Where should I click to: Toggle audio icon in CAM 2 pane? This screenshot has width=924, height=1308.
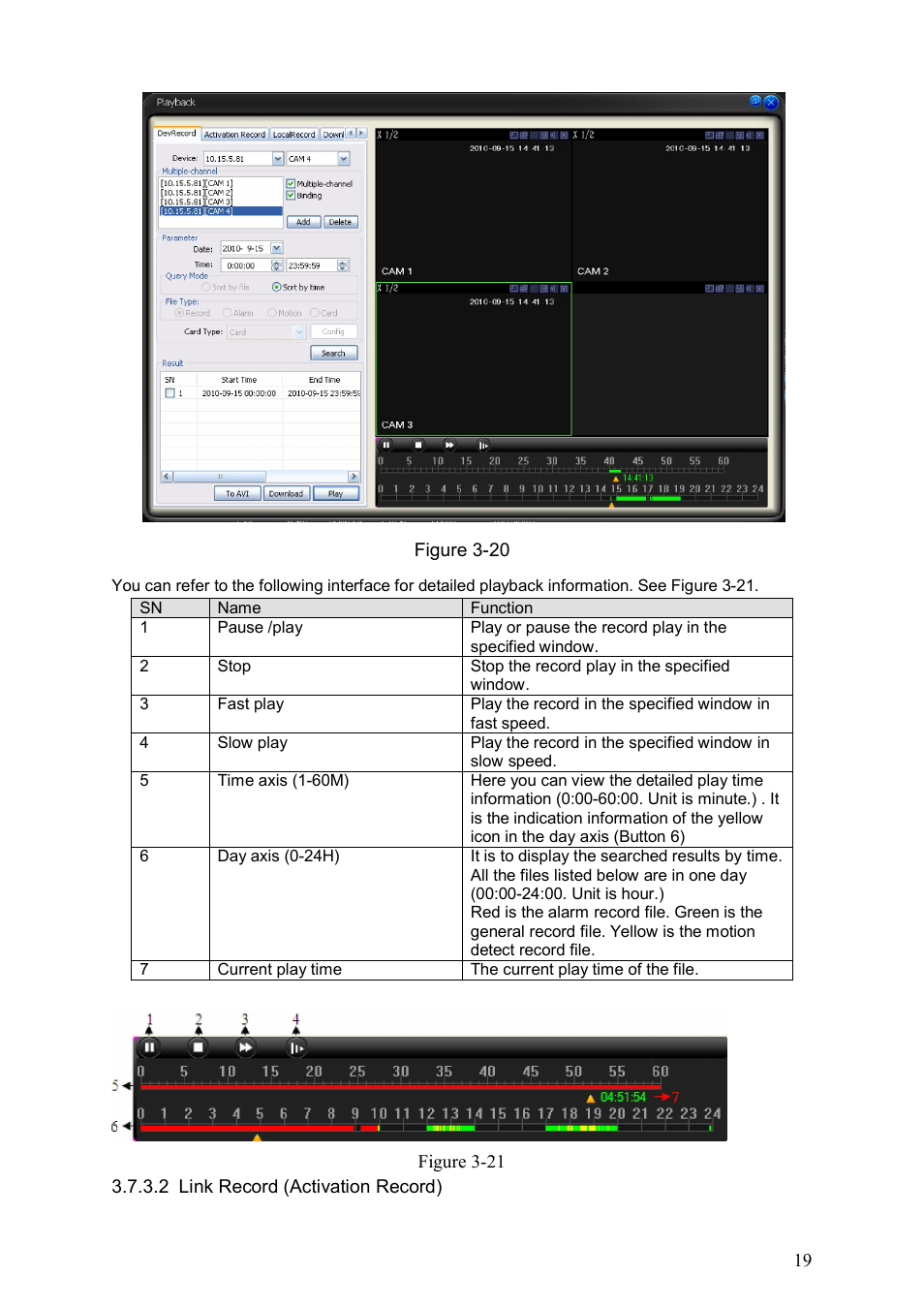pos(750,135)
